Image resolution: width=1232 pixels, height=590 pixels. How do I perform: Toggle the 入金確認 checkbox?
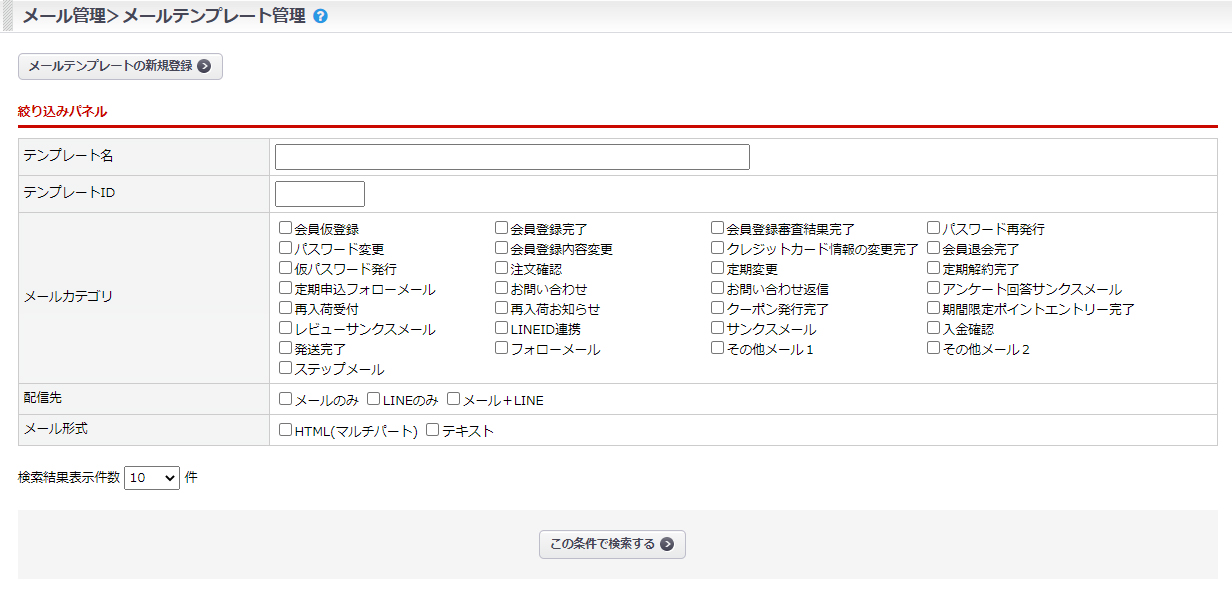coord(934,328)
